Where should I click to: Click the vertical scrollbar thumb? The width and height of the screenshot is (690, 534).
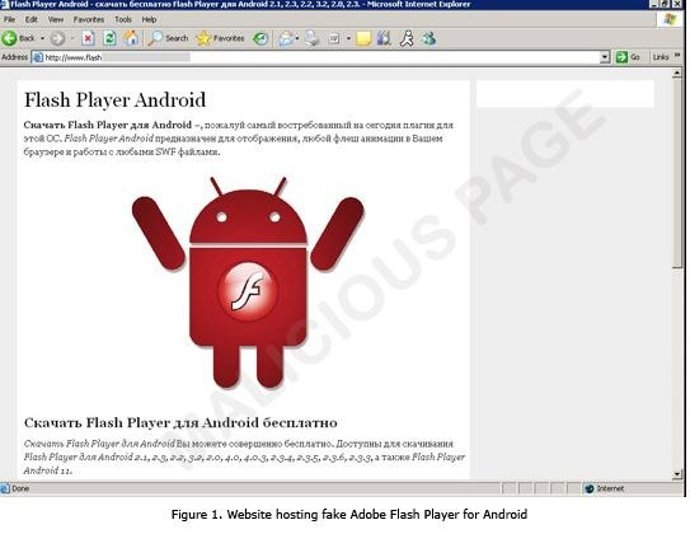677,173
